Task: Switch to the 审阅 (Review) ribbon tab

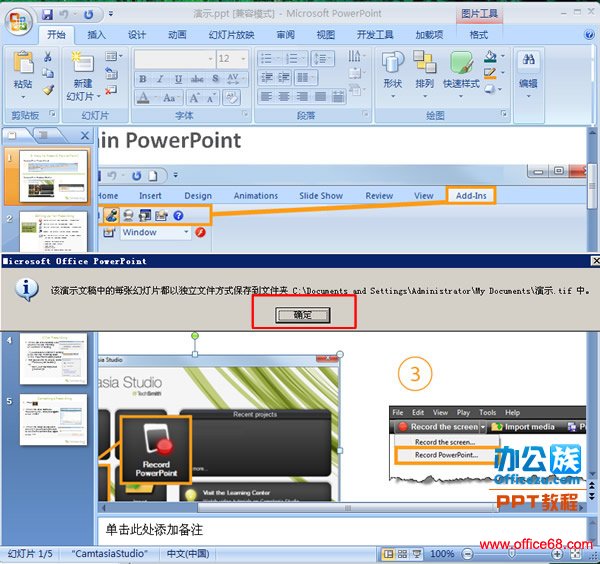Action: pyautogui.click(x=285, y=35)
